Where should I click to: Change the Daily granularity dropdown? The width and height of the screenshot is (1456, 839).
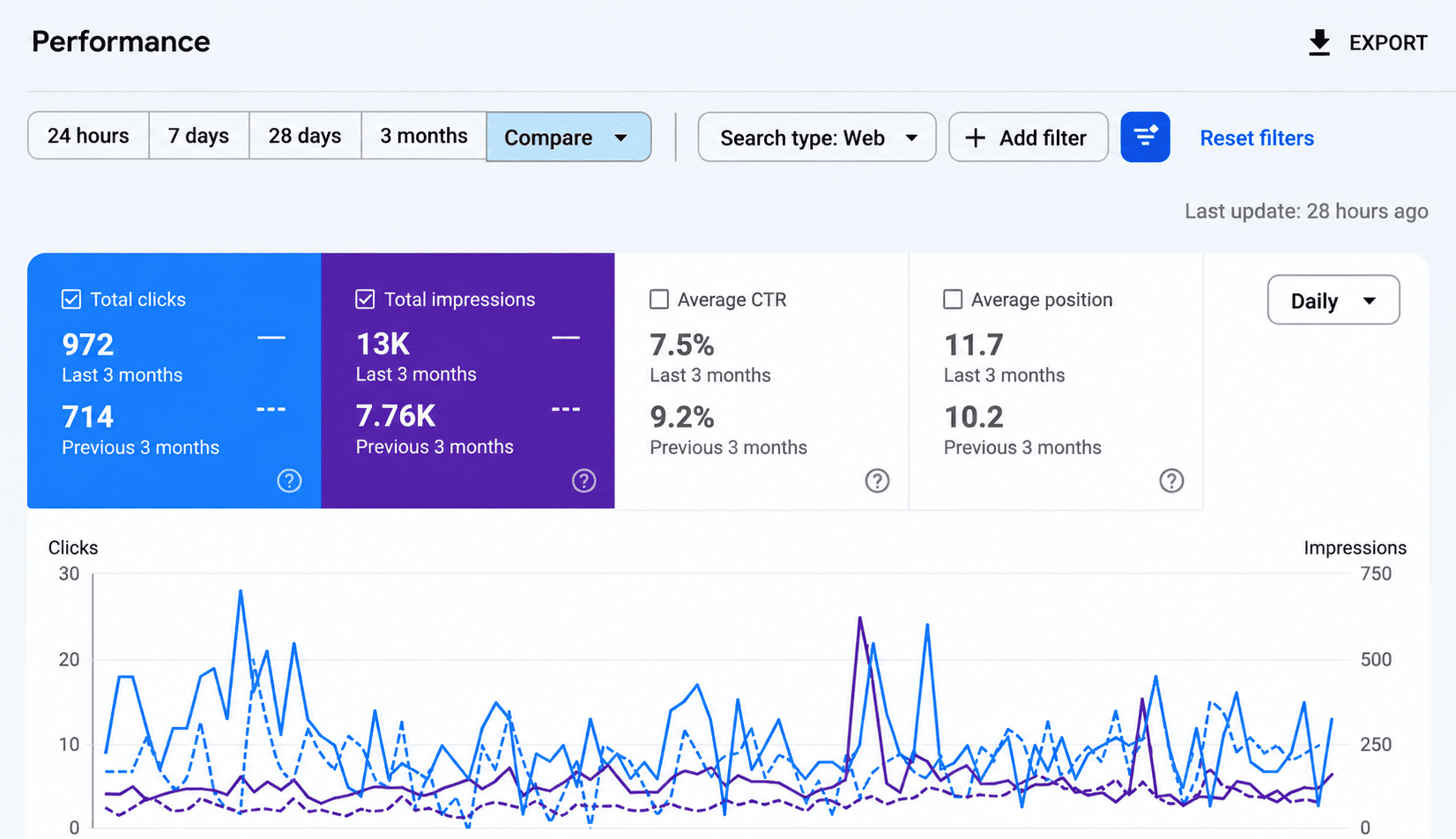[x=1333, y=300]
